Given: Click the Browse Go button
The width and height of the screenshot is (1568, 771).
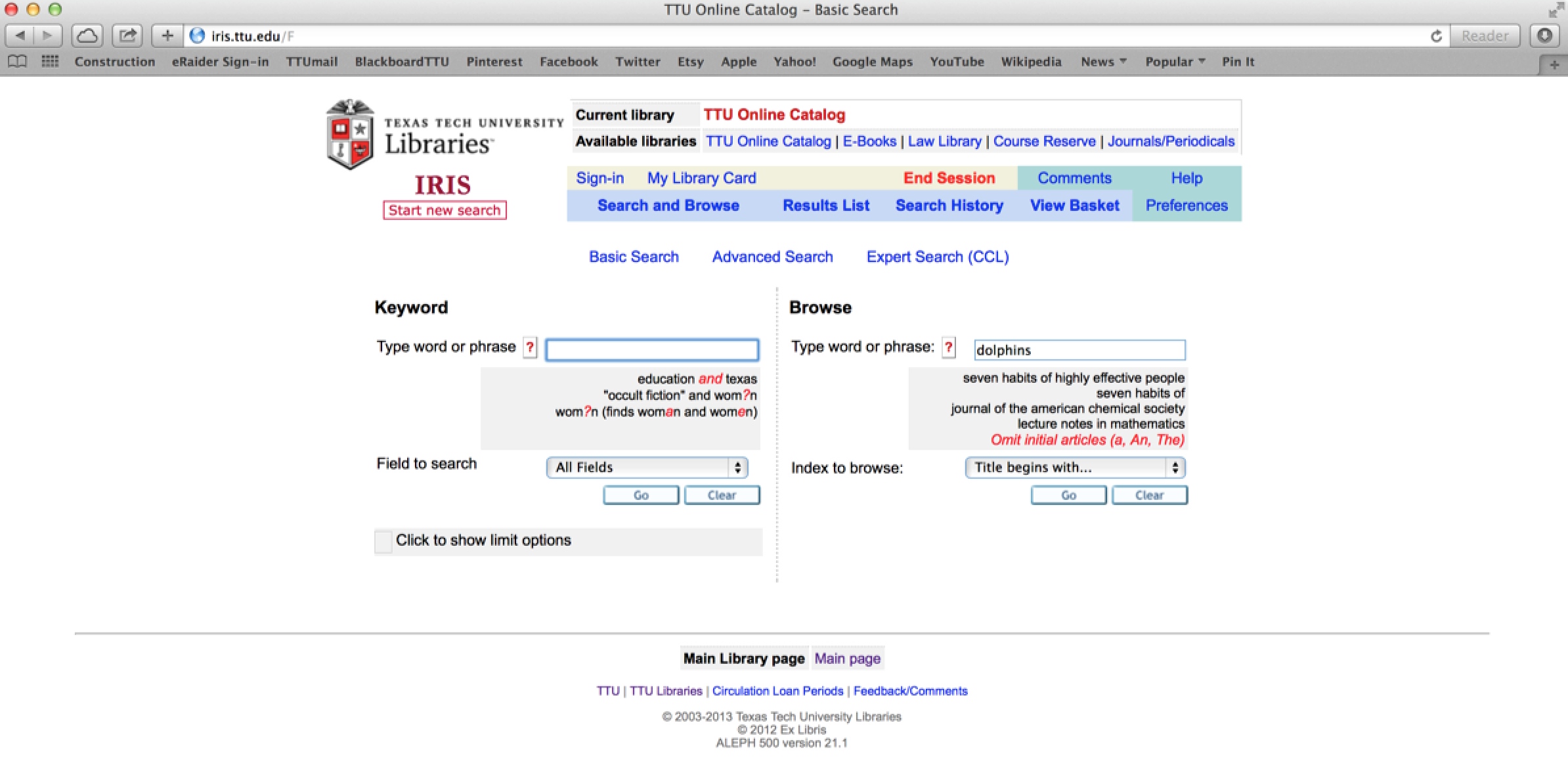Looking at the screenshot, I should [x=1068, y=495].
